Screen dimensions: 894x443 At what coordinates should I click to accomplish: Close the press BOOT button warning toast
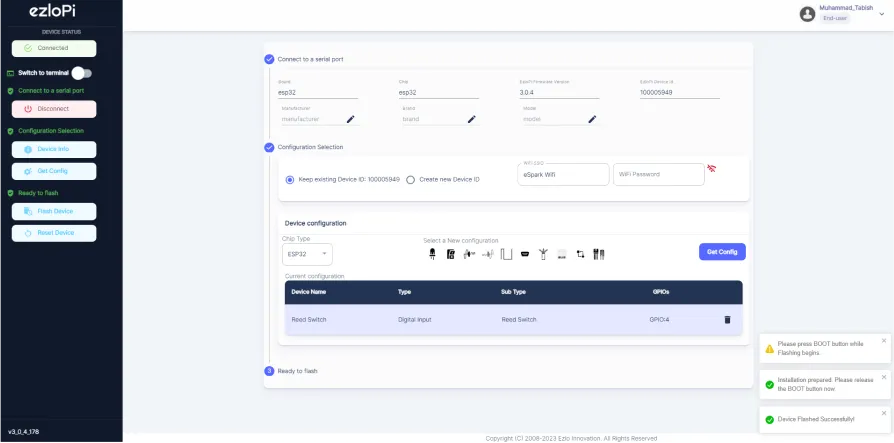[884, 341]
